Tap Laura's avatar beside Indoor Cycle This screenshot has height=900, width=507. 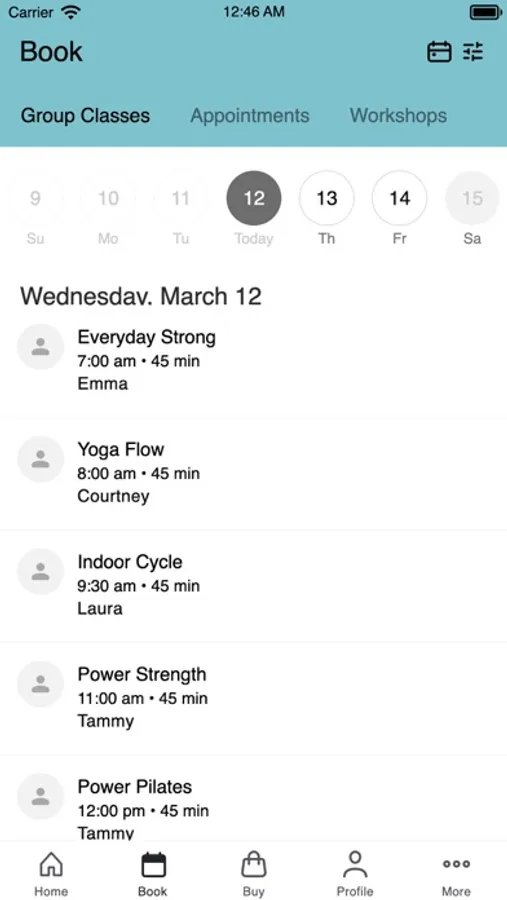pyautogui.click(x=40, y=571)
